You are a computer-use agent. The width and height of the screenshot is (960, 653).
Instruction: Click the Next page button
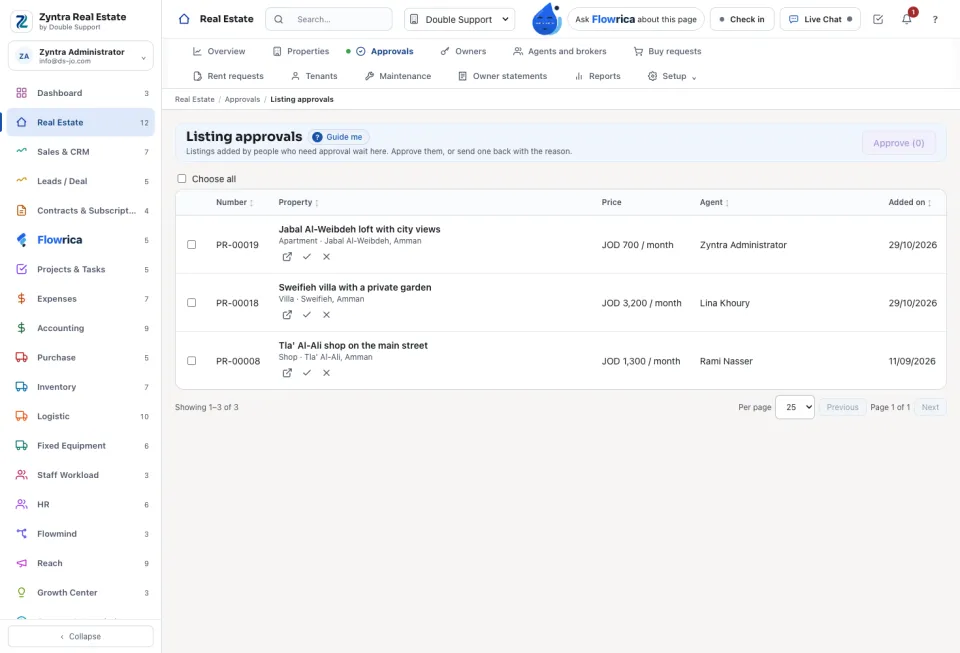(x=930, y=407)
